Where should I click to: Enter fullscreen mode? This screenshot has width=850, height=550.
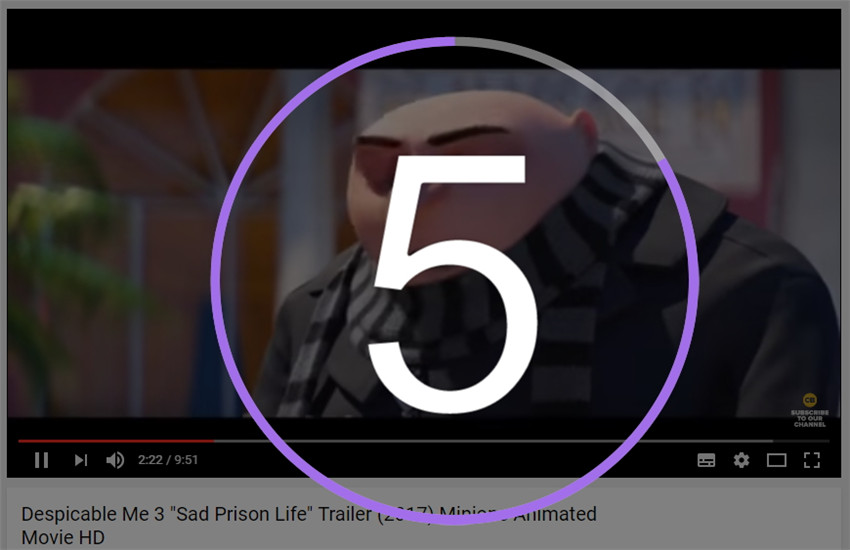(x=812, y=460)
